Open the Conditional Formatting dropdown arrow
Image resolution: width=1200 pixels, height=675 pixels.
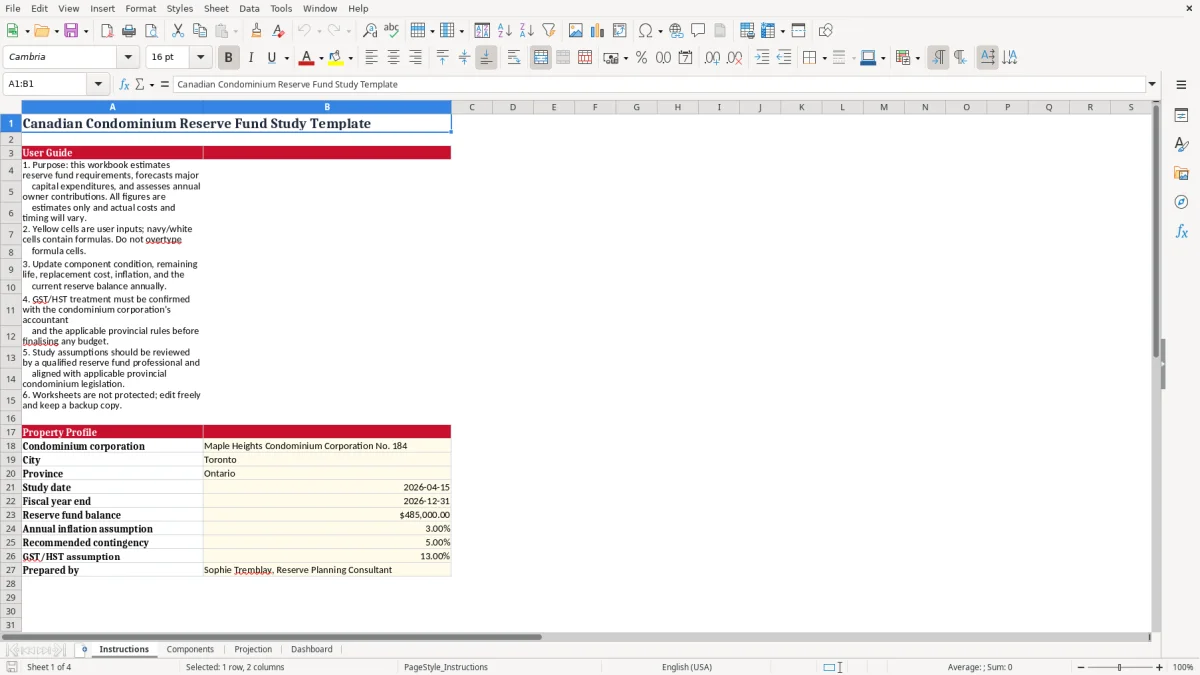coord(917,58)
